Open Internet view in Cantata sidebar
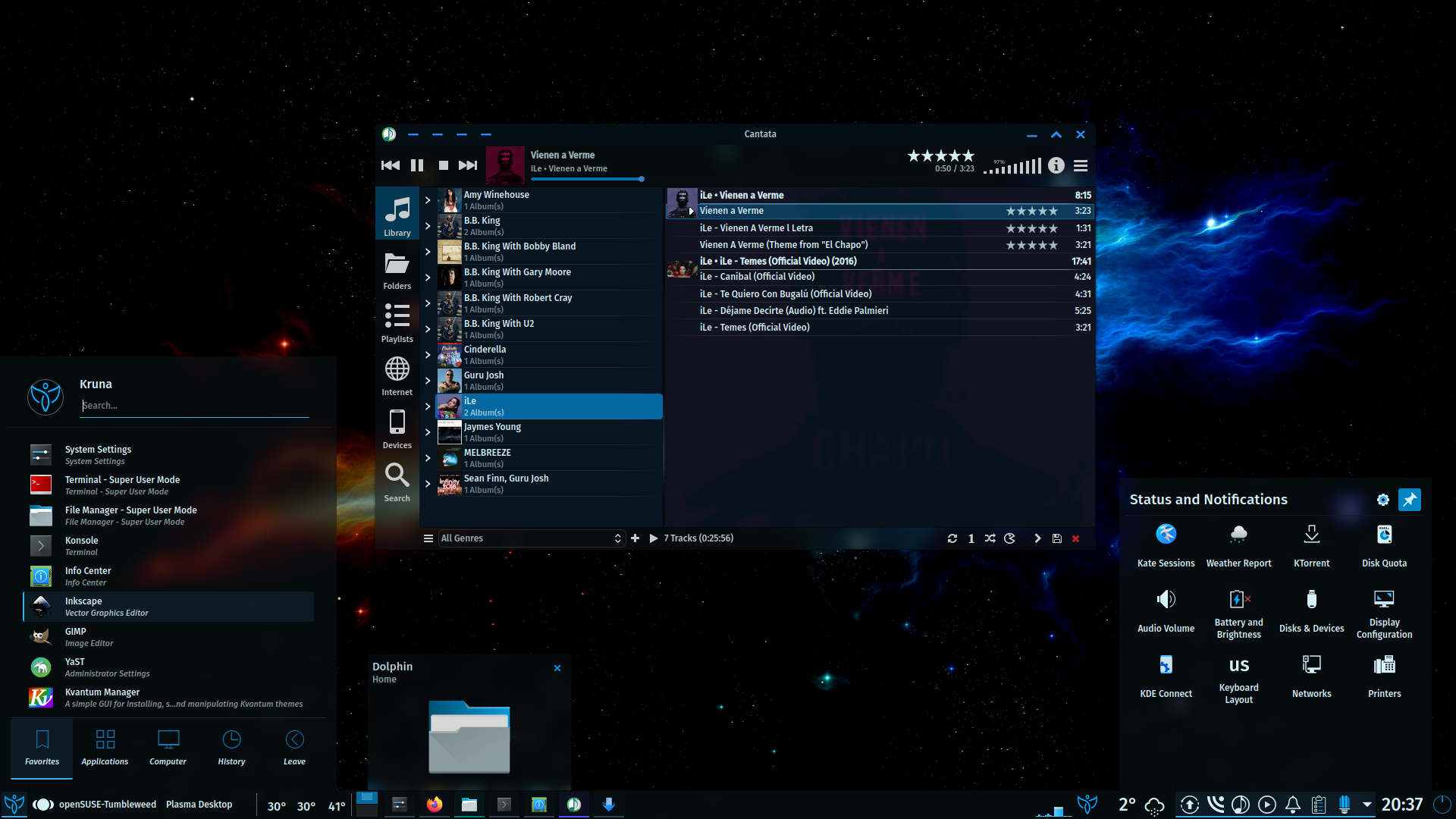 point(397,375)
